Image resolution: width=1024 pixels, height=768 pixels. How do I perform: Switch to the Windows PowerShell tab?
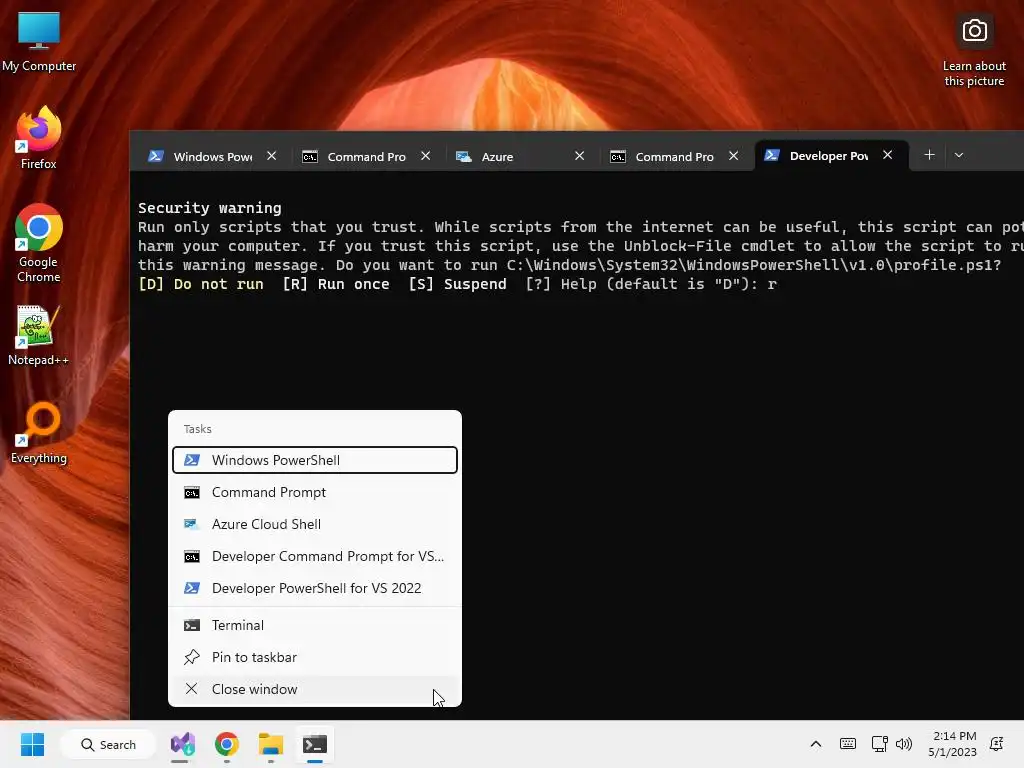213,156
